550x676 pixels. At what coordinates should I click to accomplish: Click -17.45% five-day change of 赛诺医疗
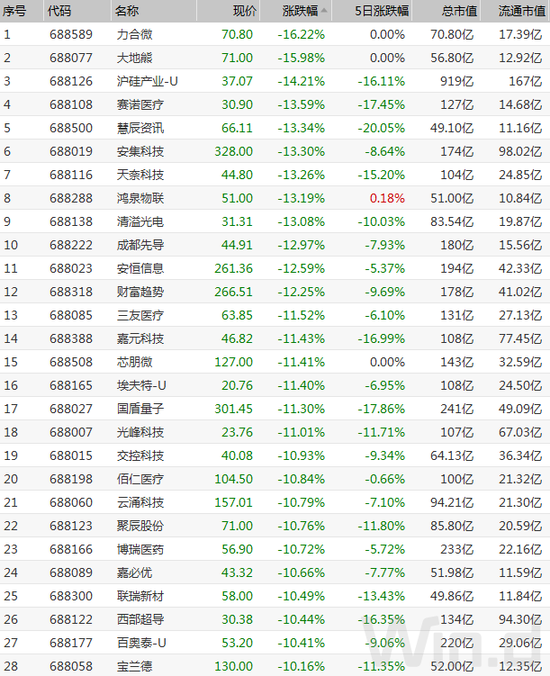[381, 105]
